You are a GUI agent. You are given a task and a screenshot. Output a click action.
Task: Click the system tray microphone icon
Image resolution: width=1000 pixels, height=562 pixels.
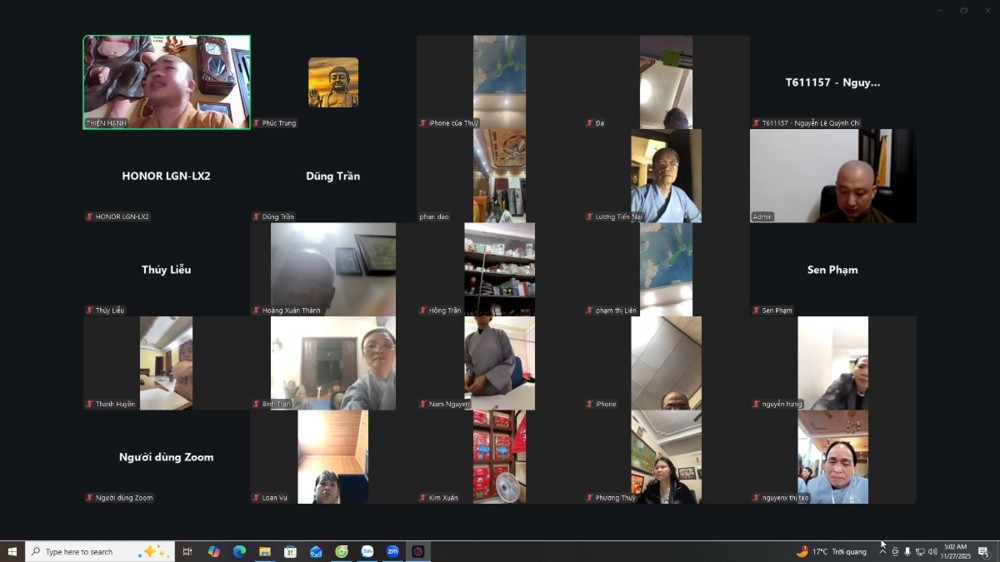[x=907, y=552]
